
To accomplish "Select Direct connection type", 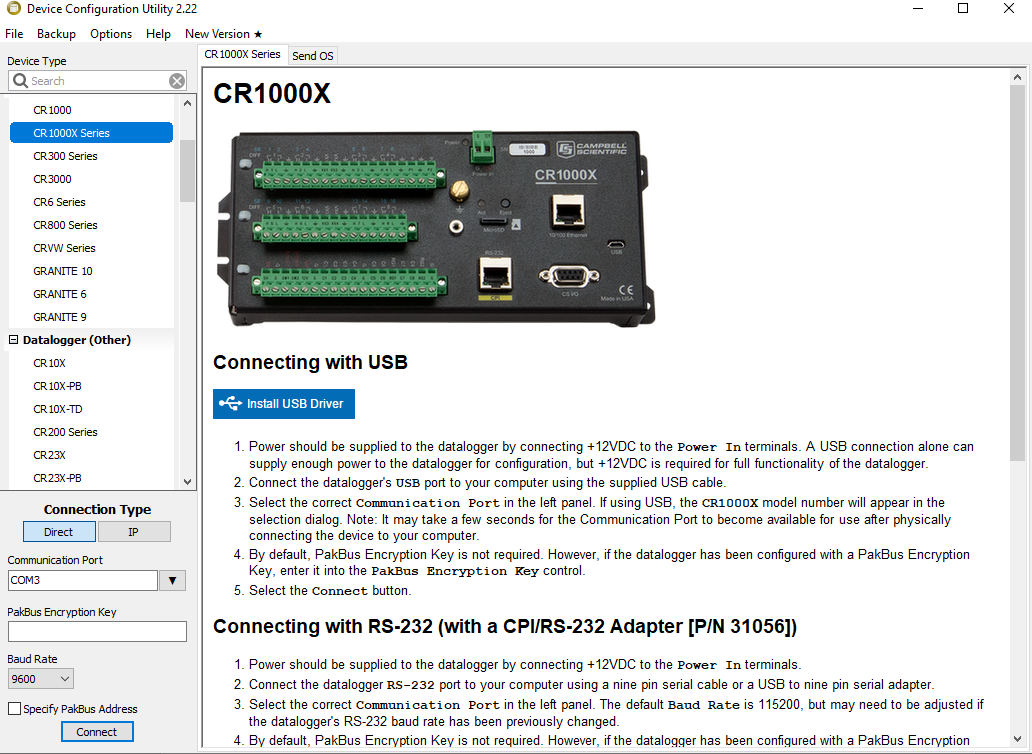I will pyautogui.click(x=59, y=532).
